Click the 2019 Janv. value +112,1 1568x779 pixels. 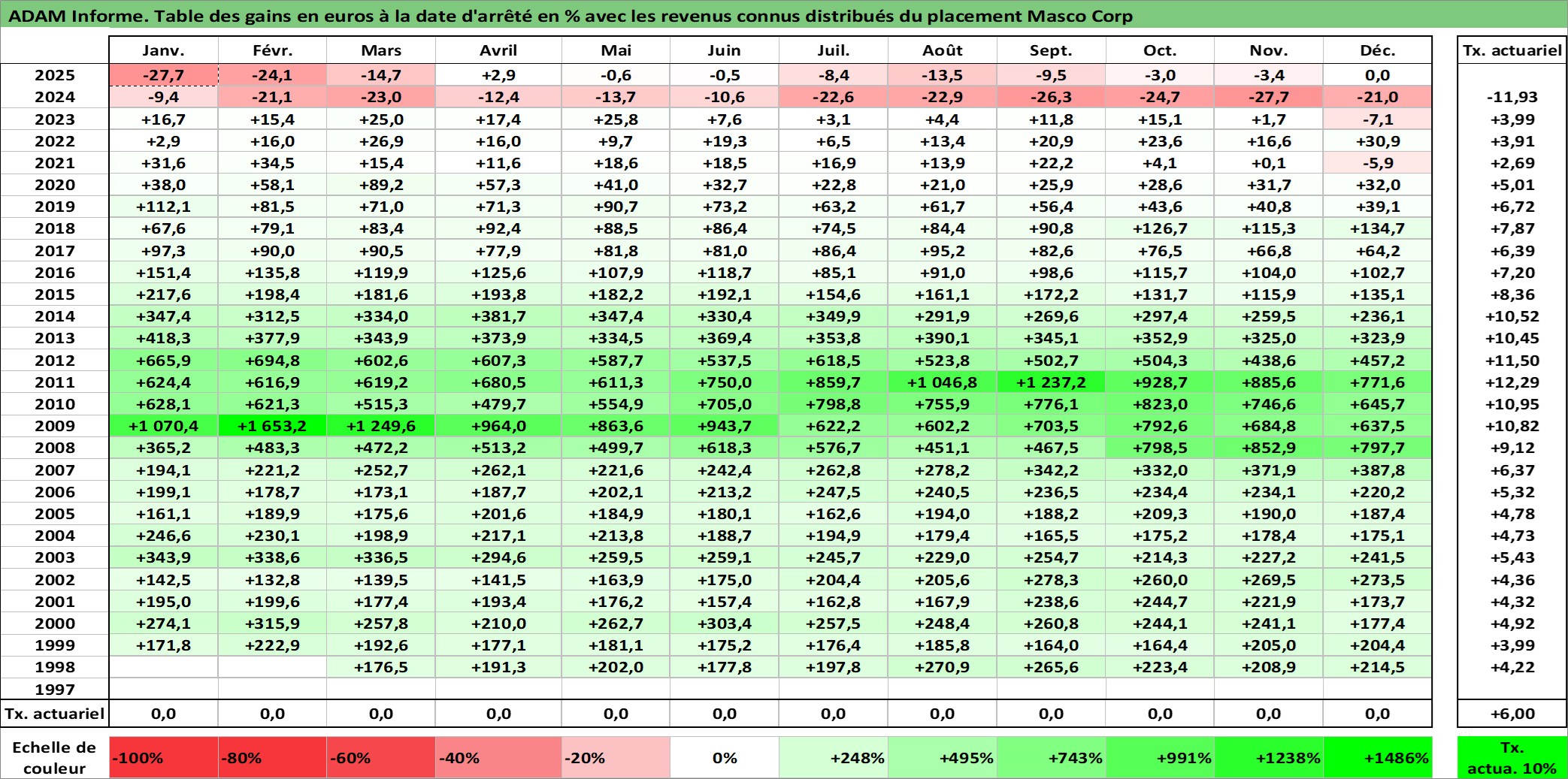tap(164, 207)
